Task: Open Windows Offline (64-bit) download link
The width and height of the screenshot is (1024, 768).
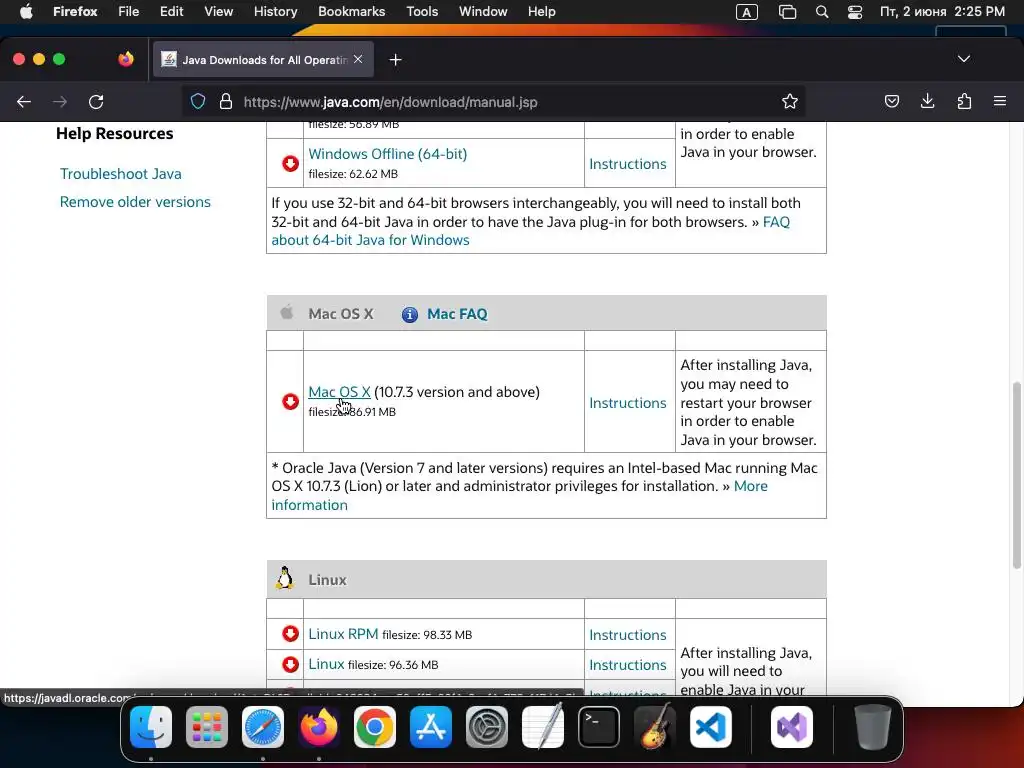Action: coord(387,154)
